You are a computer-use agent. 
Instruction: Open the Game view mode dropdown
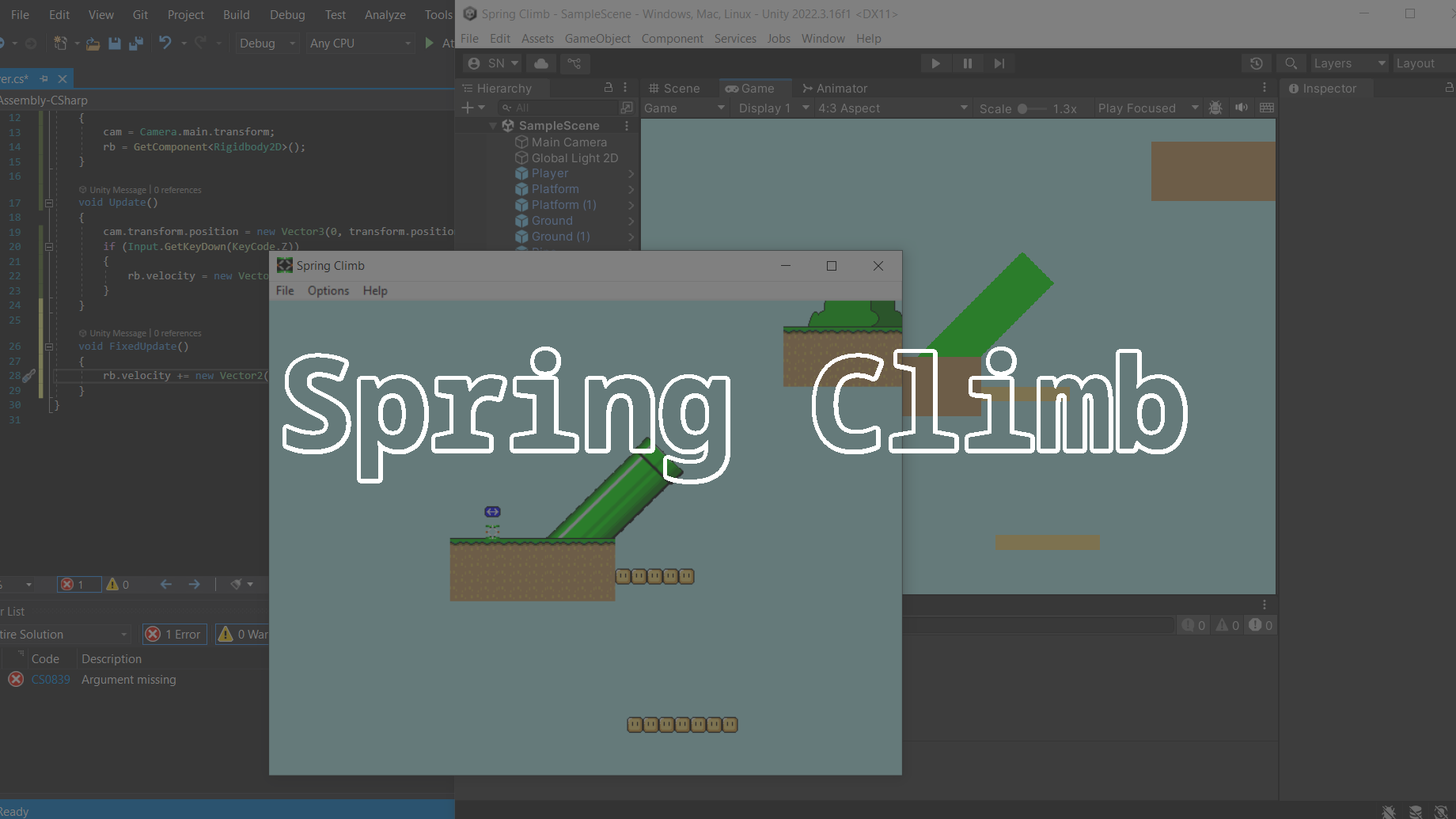(x=684, y=108)
